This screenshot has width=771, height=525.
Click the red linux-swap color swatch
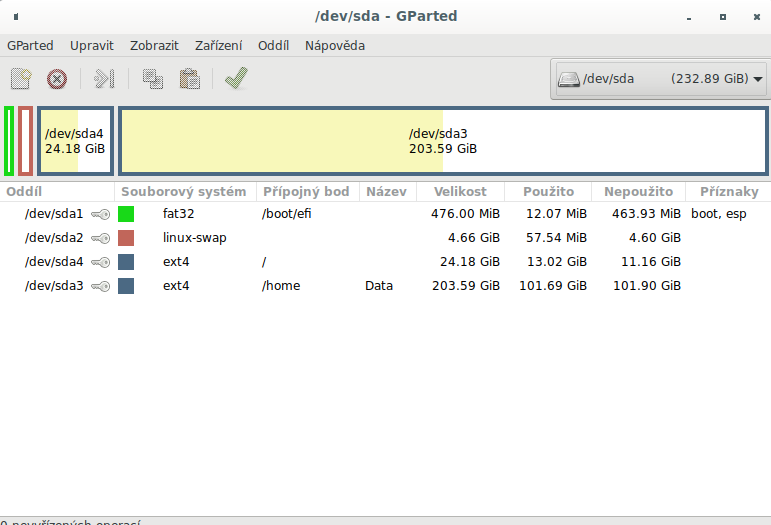[x=126, y=238]
